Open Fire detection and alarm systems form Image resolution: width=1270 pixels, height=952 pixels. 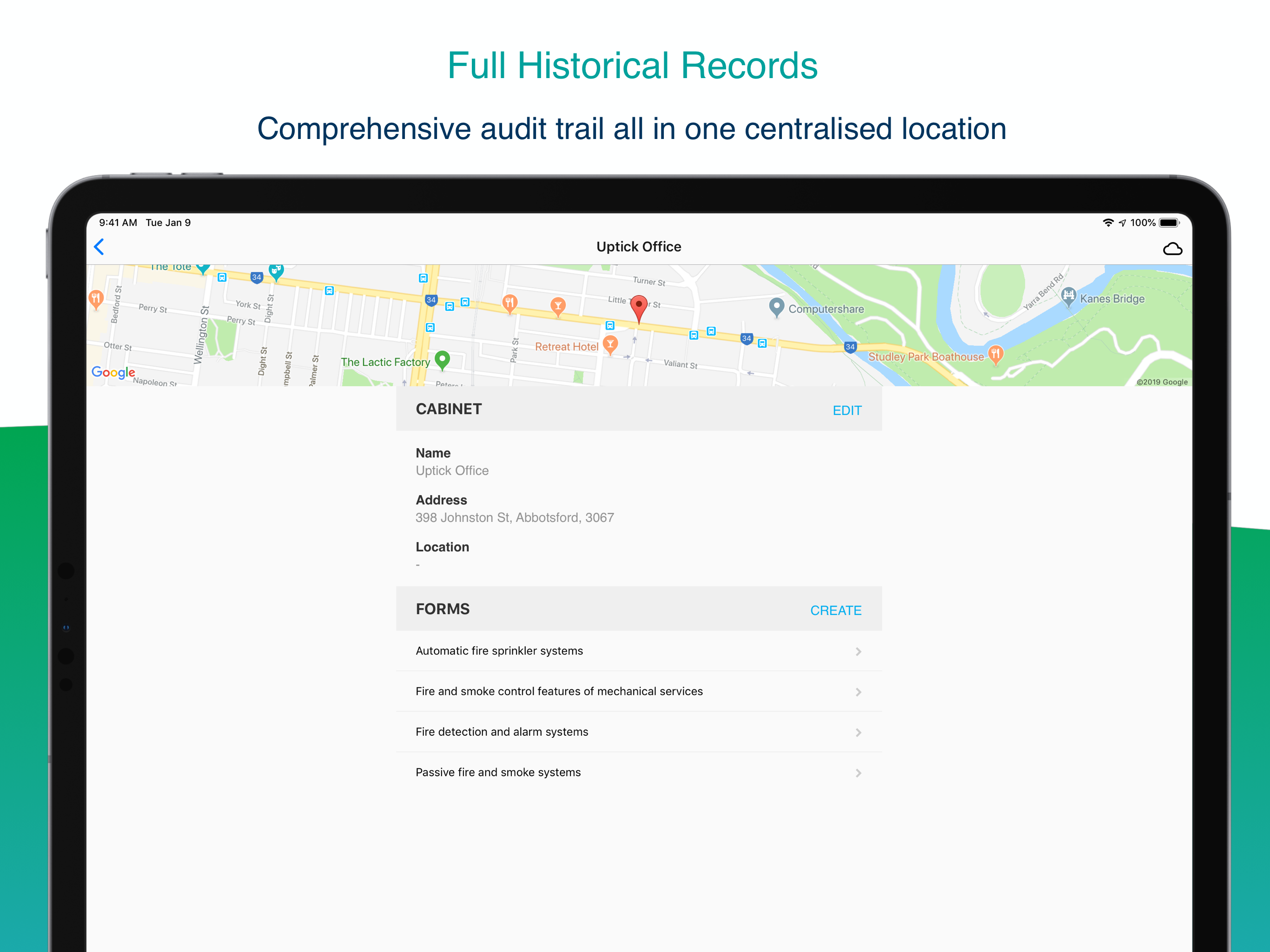[638, 732]
